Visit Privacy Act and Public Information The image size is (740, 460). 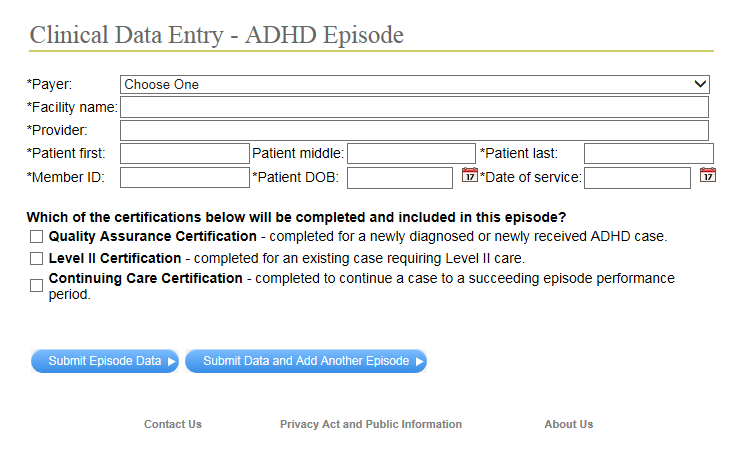(x=371, y=424)
